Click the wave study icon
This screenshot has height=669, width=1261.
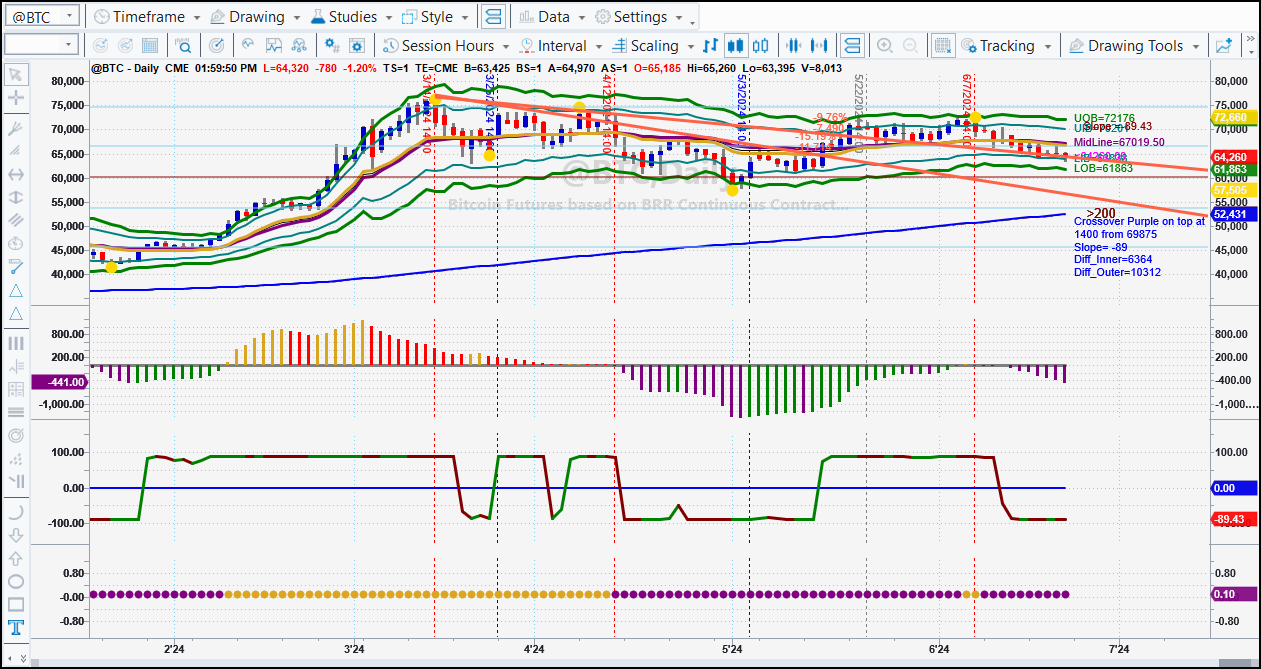(247, 45)
